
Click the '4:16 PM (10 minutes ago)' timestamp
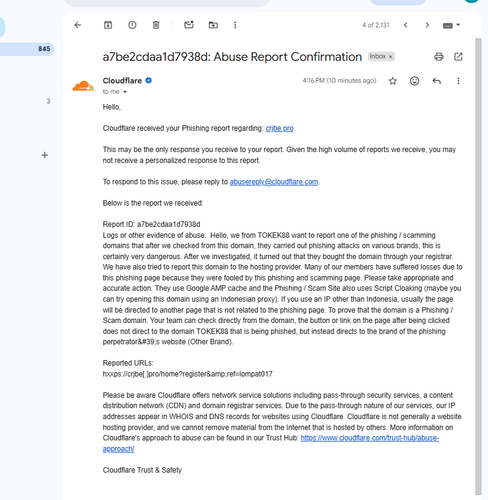pos(339,81)
